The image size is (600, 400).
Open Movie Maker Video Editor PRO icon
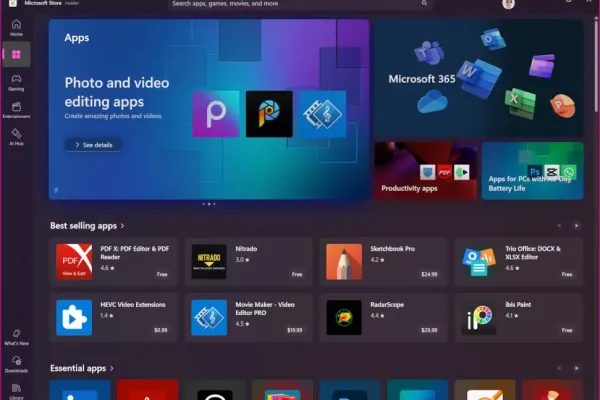(x=209, y=317)
